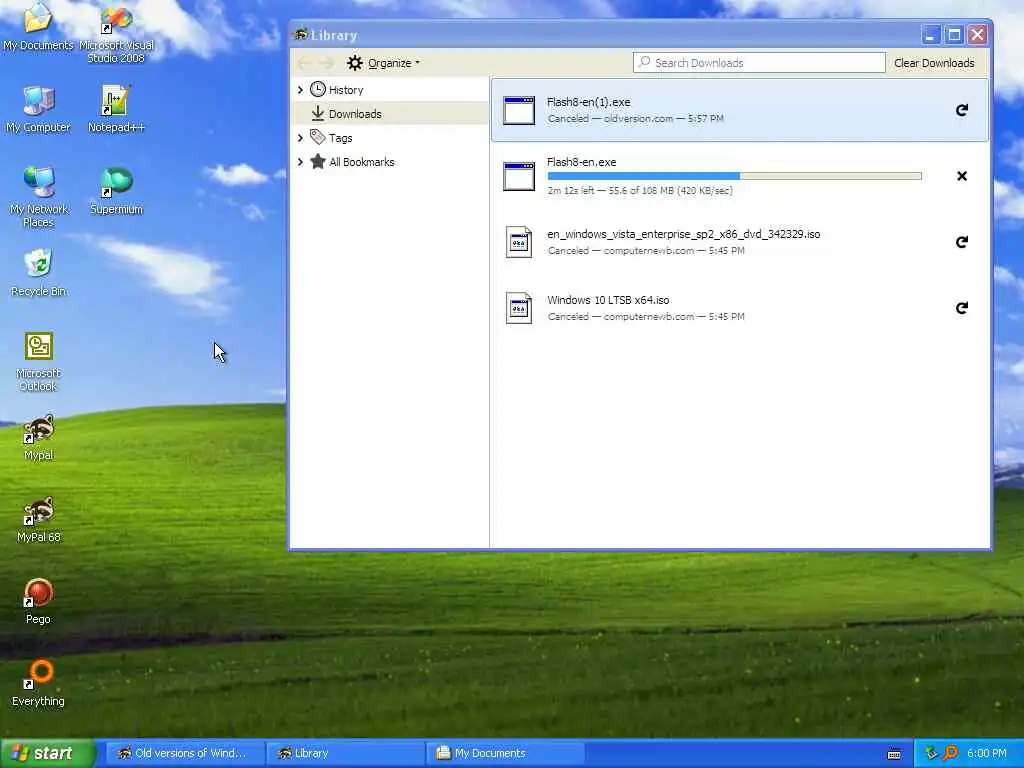Click the Flash8-en.exe file name
The height and width of the screenshot is (768, 1024).
coord(581,162)
